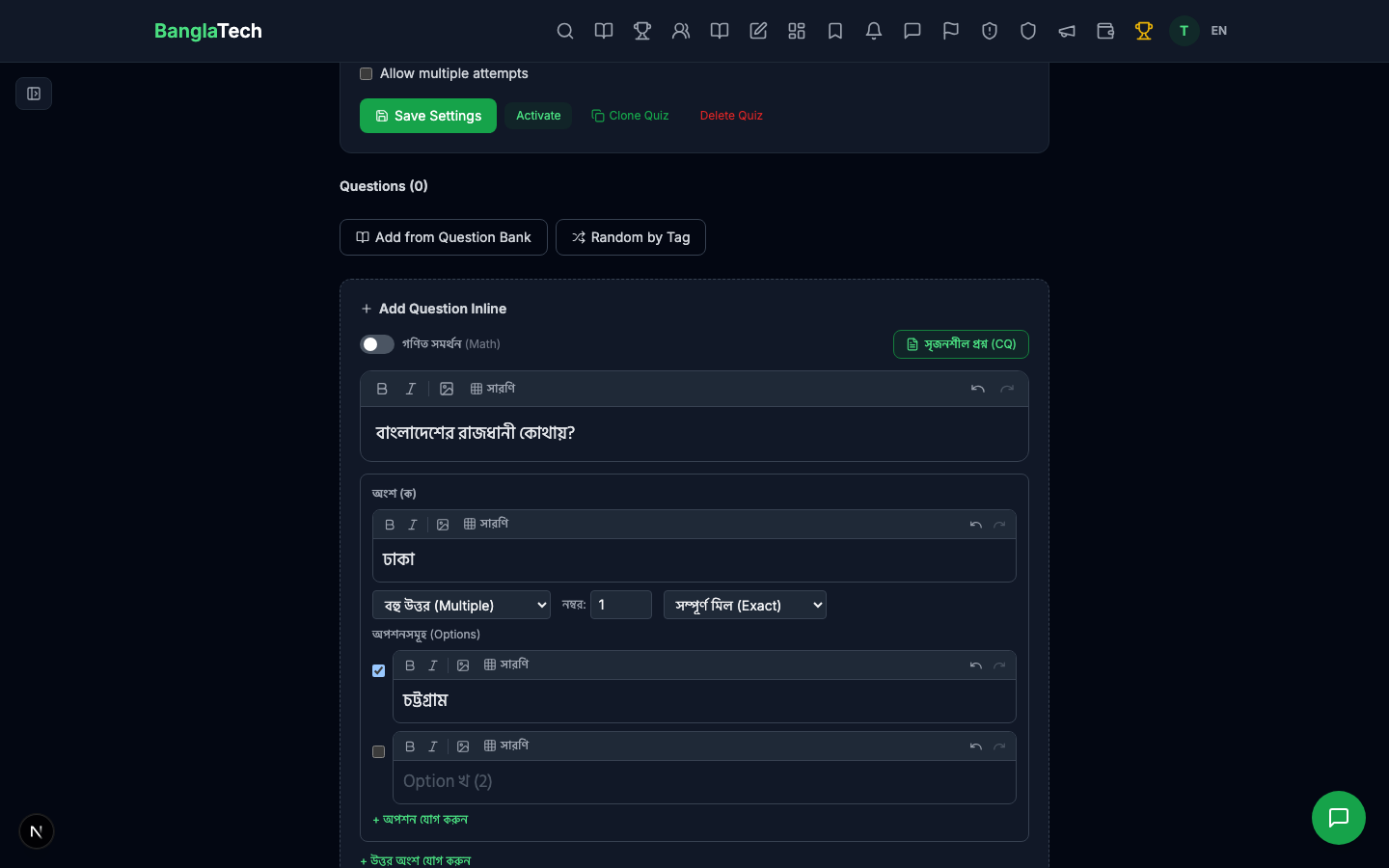This screenshot has width=1389, height=868.
Task: Uncheck the চট্টগ্রাম option checkbox
Action: [x=379, y=671]
